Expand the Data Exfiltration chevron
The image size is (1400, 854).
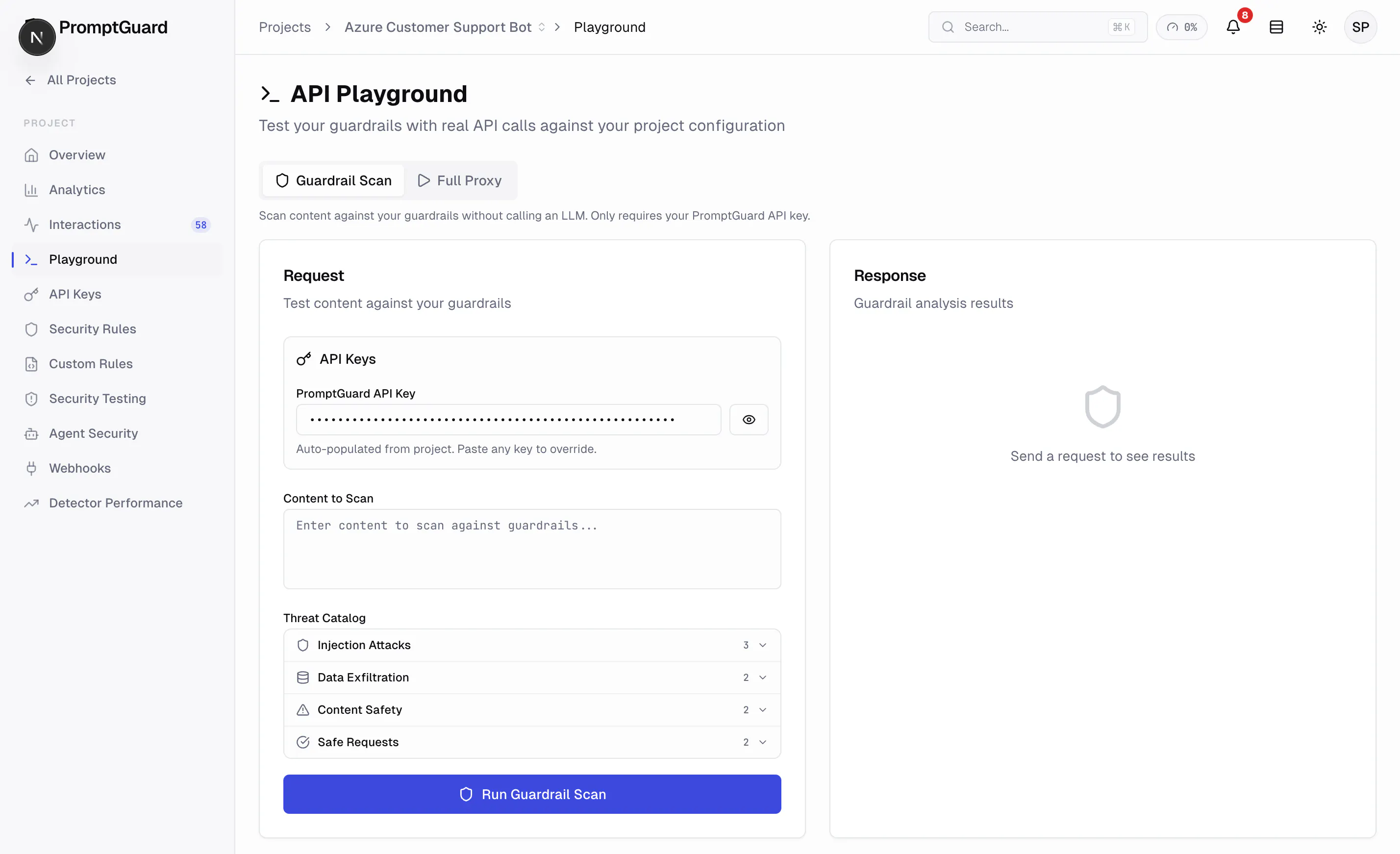coord(763,678)
